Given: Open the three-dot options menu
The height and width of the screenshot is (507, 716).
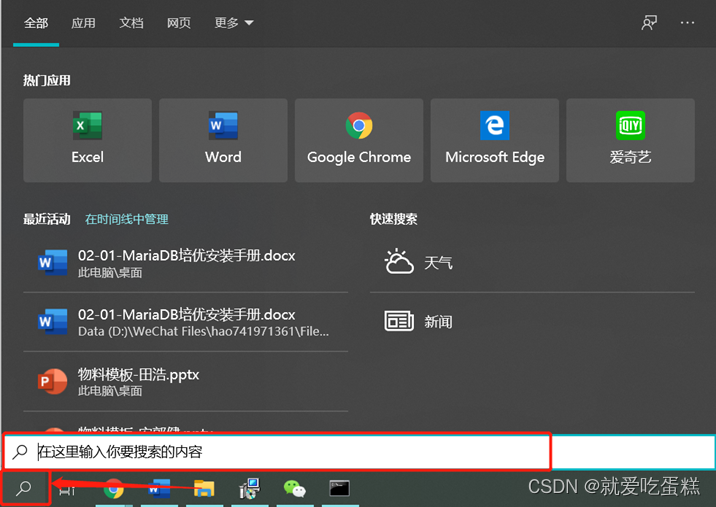Looking at the screenshot, I should pos(687,22).
